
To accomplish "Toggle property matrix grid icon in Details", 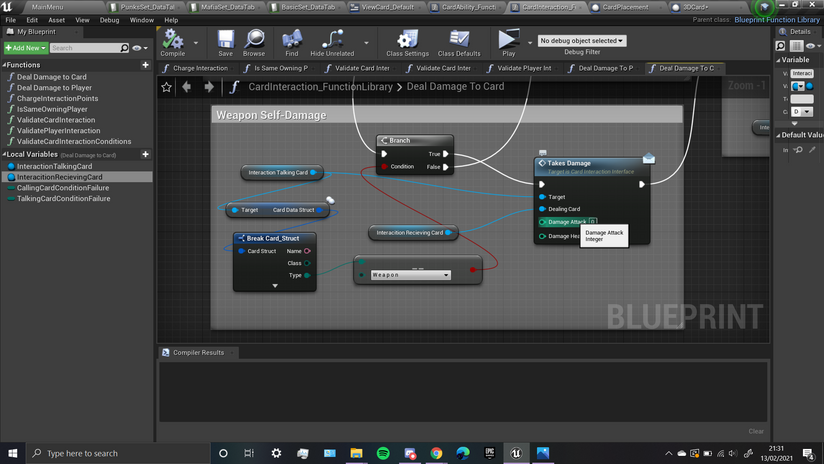I will [796, 46].
